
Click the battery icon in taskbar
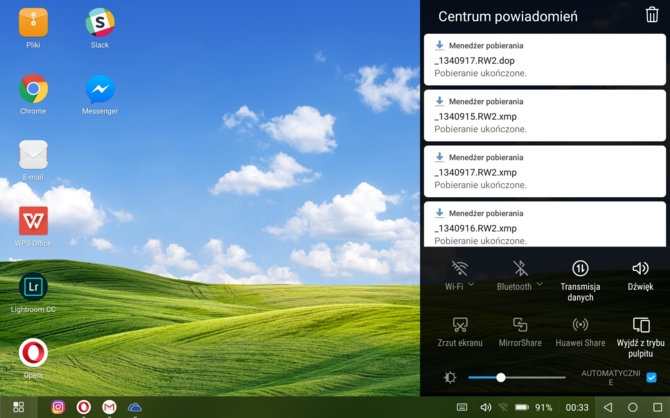coord(522,407)
